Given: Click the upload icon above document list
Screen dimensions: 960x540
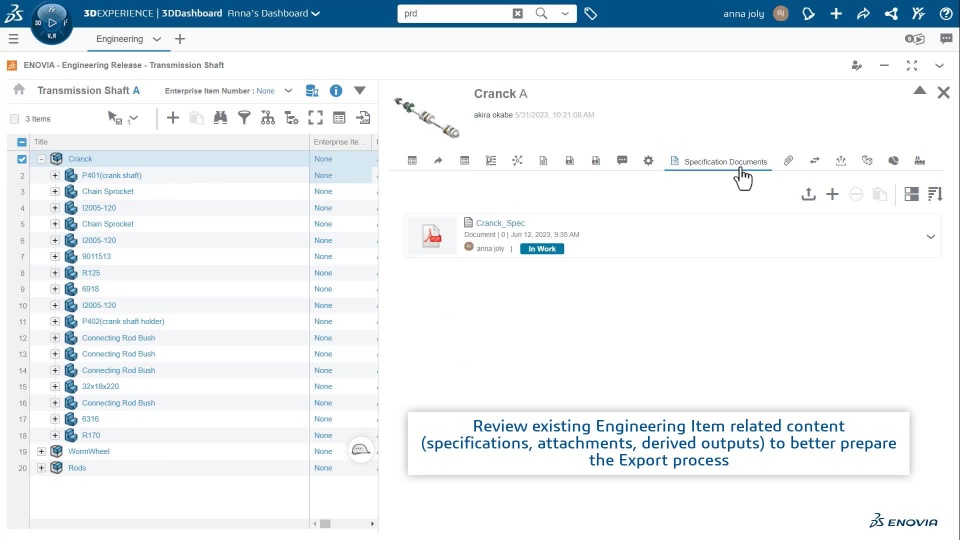Looking at the screenshot, I should point(808,194).
